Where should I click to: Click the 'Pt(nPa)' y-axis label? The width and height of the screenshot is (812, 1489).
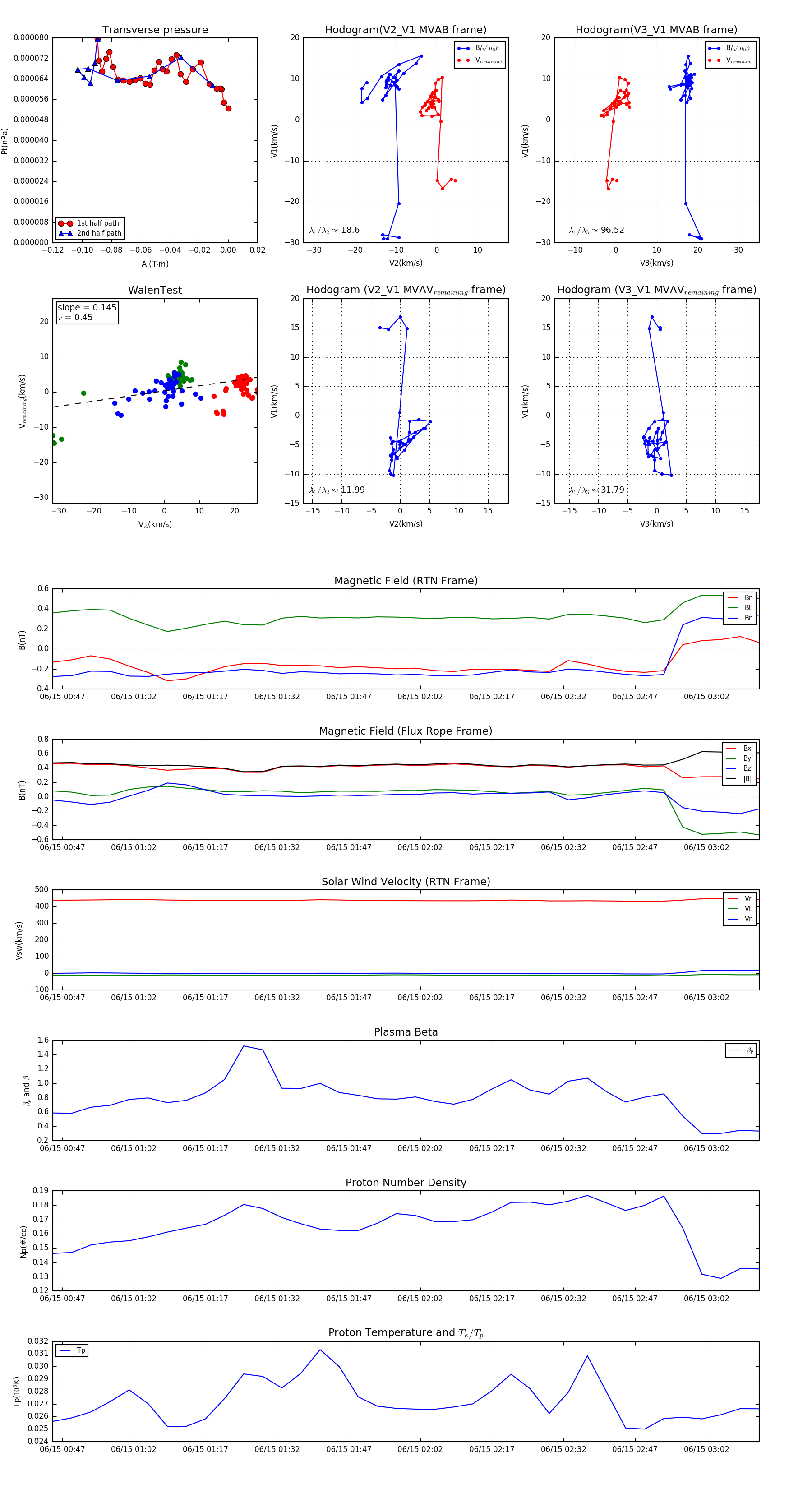(x=5, y=141)
